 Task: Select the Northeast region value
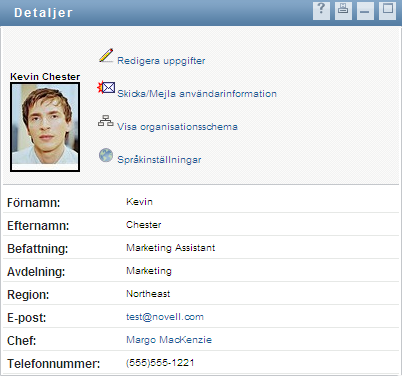(148, 294)
